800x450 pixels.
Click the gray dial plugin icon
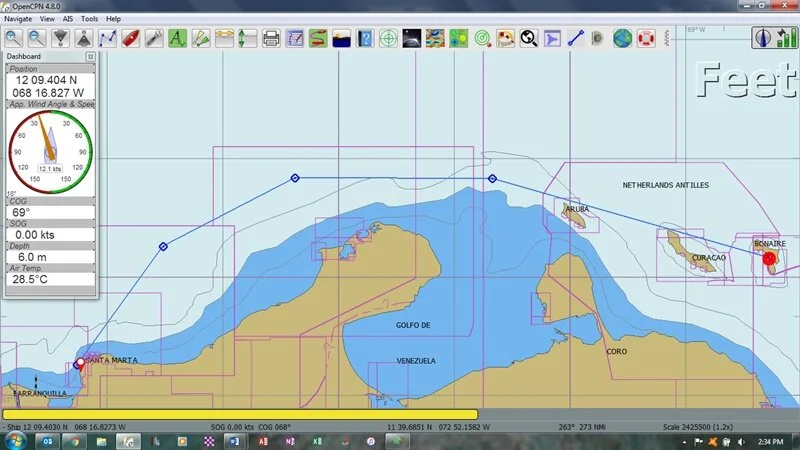598,38
